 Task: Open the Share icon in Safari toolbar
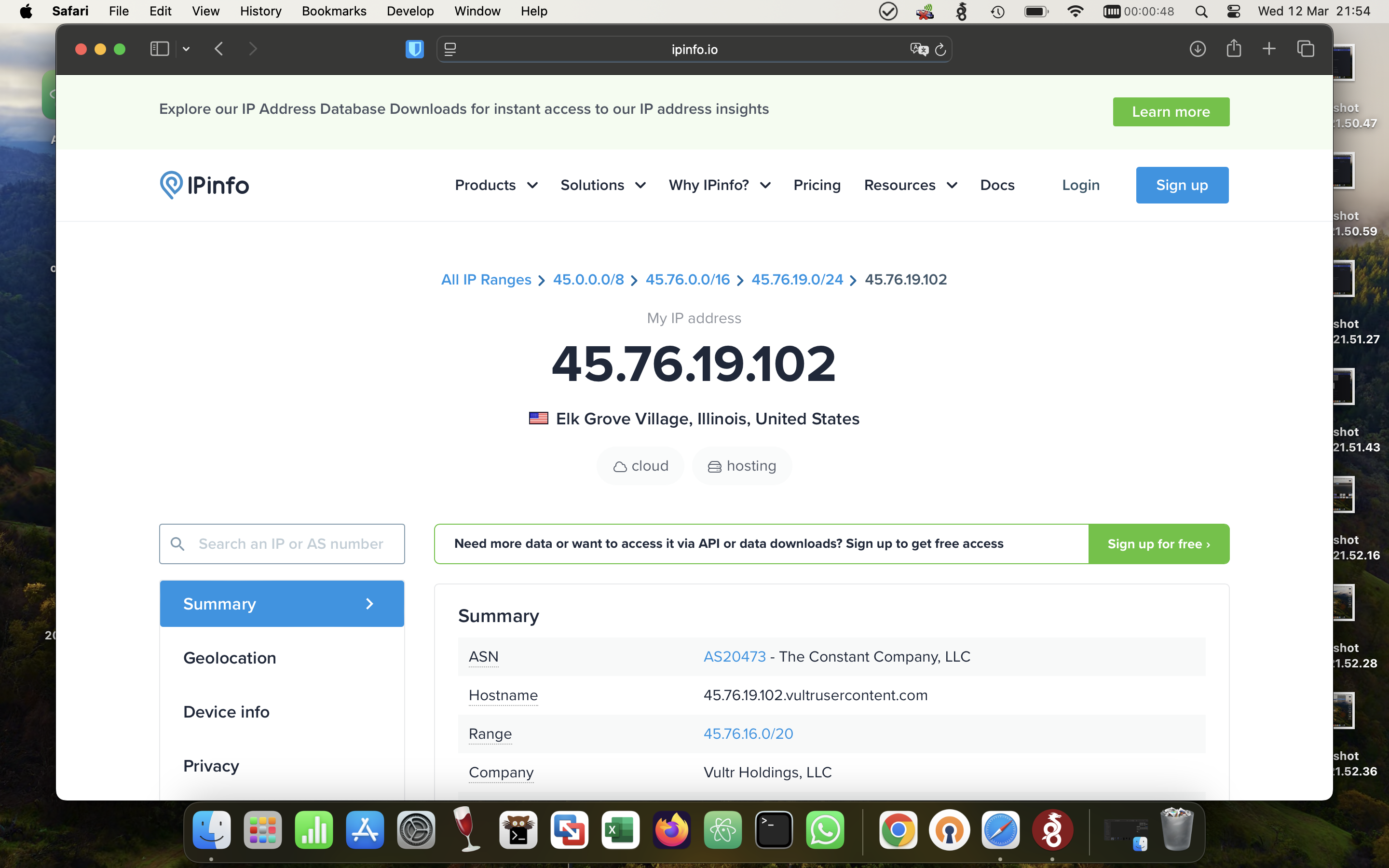pos(1233,48)
